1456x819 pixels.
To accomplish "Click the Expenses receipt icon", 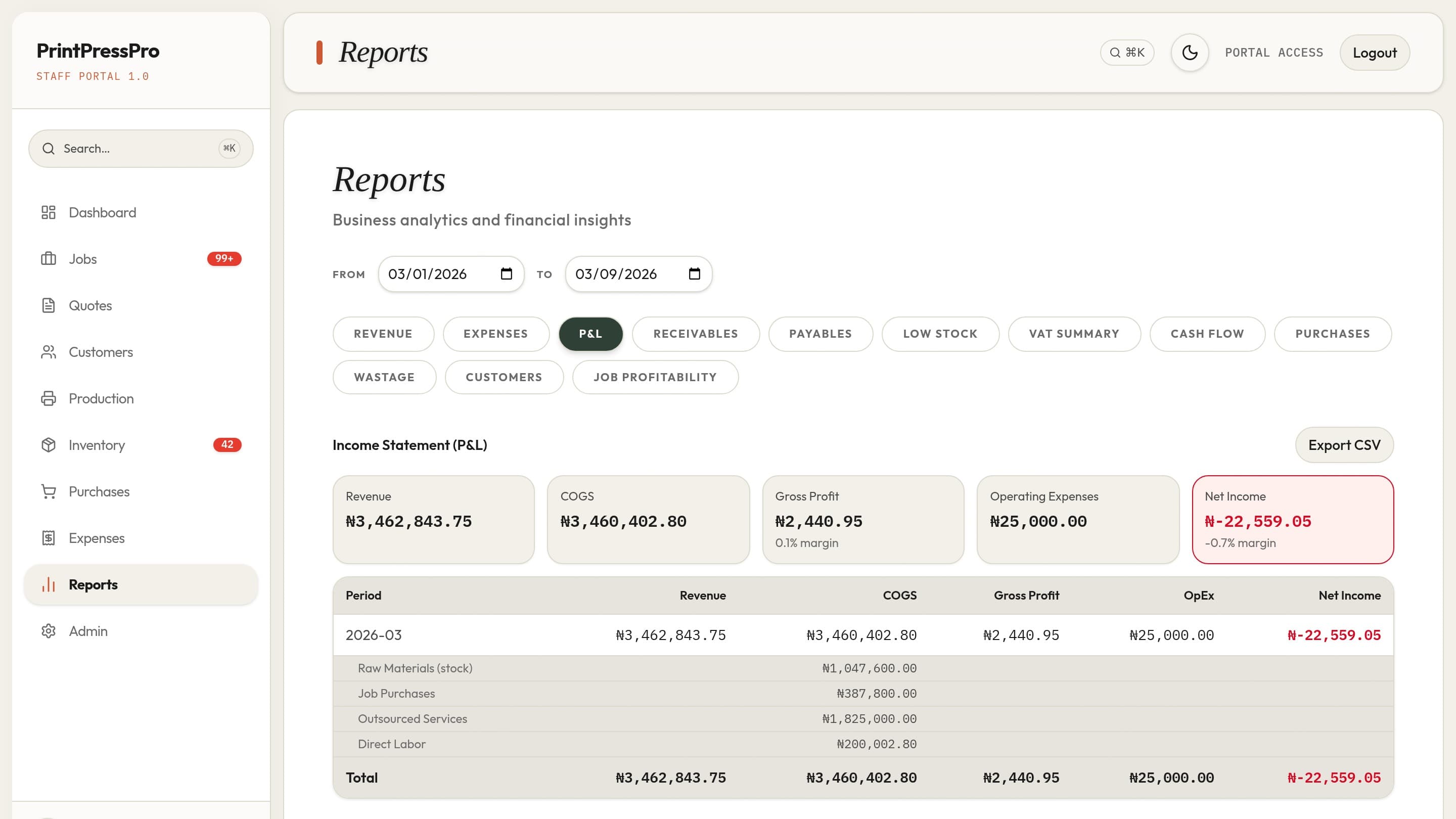I will (49, 537).
